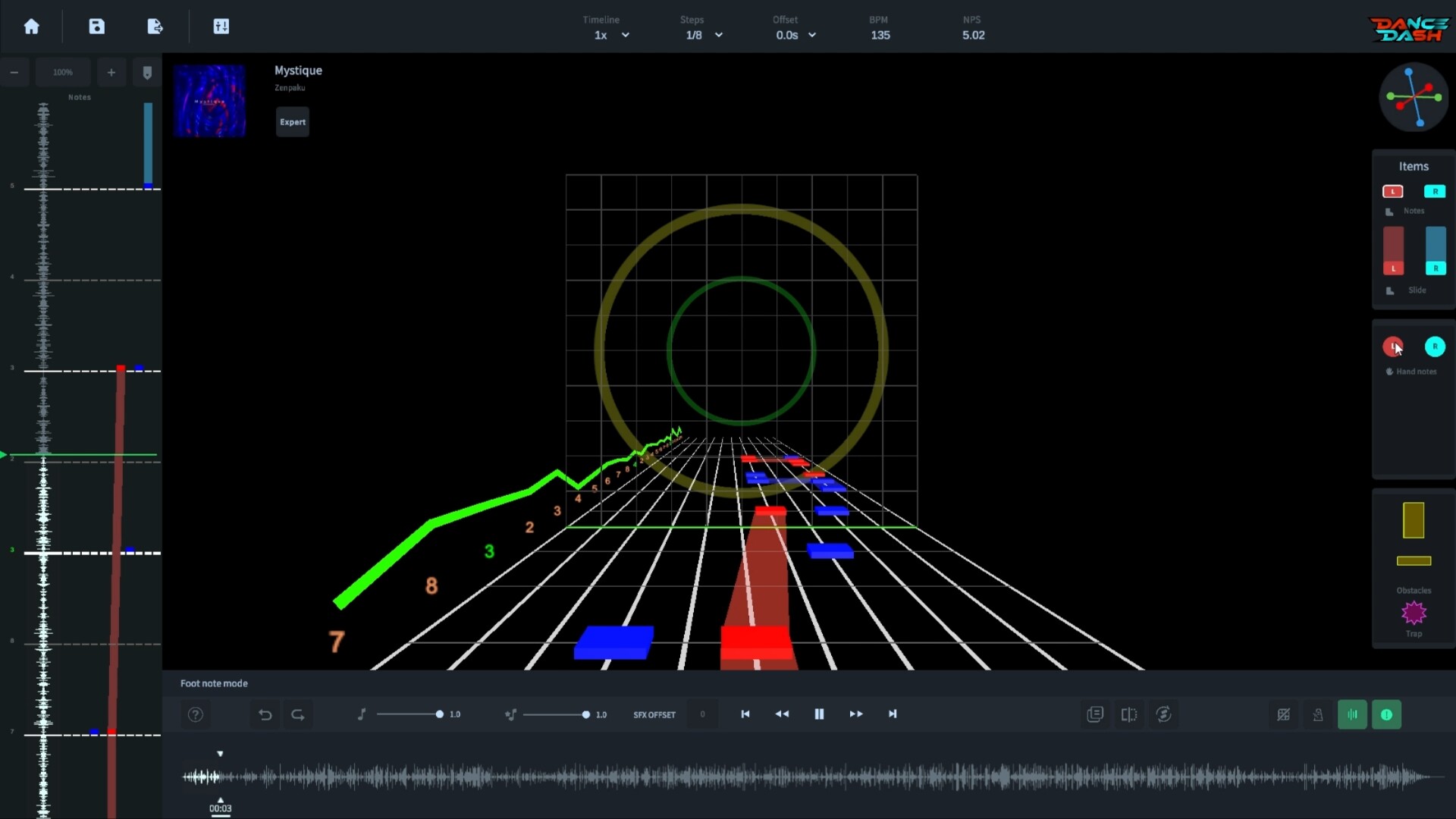Viewport: 1456px width, 819px height.
Task: Click the save project icon
Action: [97, 27]
